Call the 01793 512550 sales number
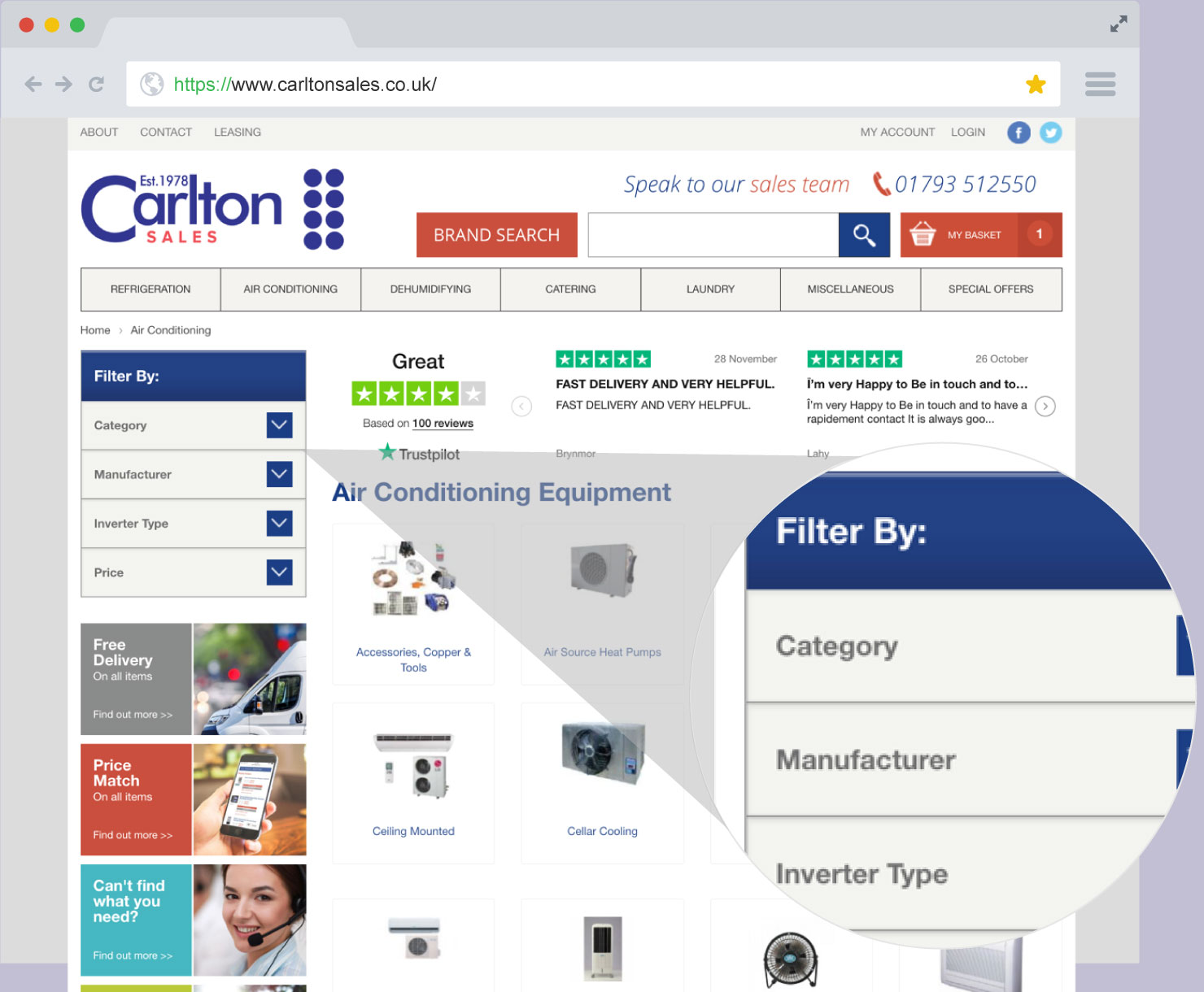 pyautogui.click(x=966, y=185)
